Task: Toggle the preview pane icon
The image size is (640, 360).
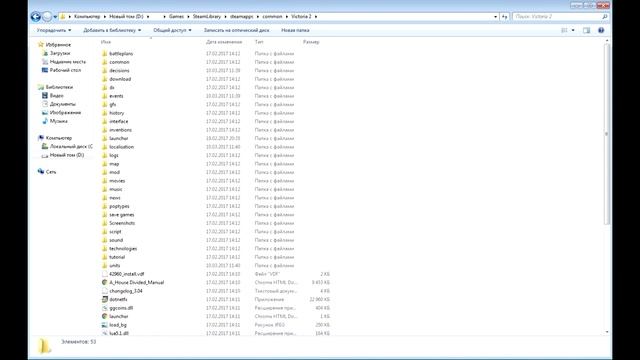Action: pyautogui.click(x=587, y=30)
